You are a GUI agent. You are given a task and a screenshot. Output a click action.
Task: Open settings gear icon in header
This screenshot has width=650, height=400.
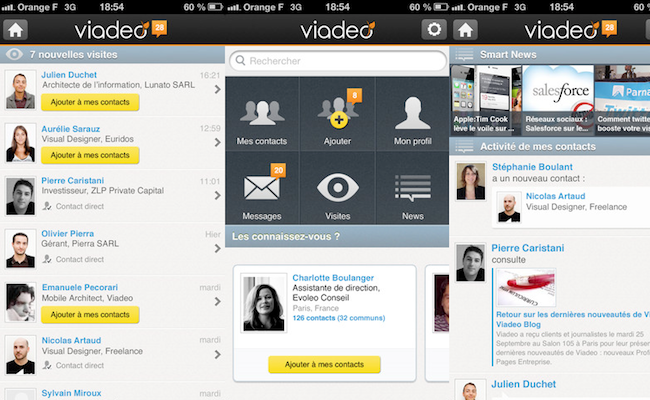(x=434, y=29)
